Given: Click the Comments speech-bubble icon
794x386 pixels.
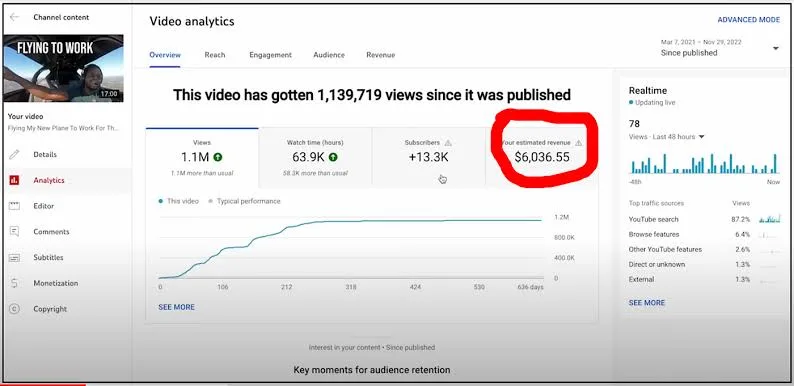Looking at the screenshot, I should [14, 231].
